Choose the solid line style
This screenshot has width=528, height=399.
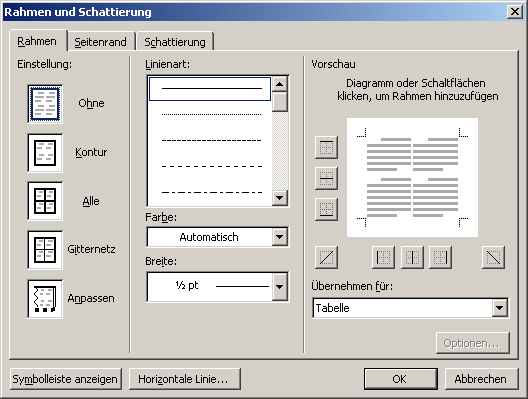pyautogui.click(x=210, y=89)
